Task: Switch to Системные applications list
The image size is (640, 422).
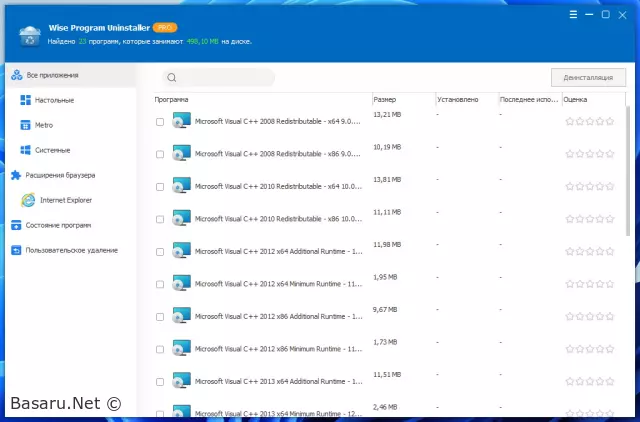Action: [x=52, y=150]
